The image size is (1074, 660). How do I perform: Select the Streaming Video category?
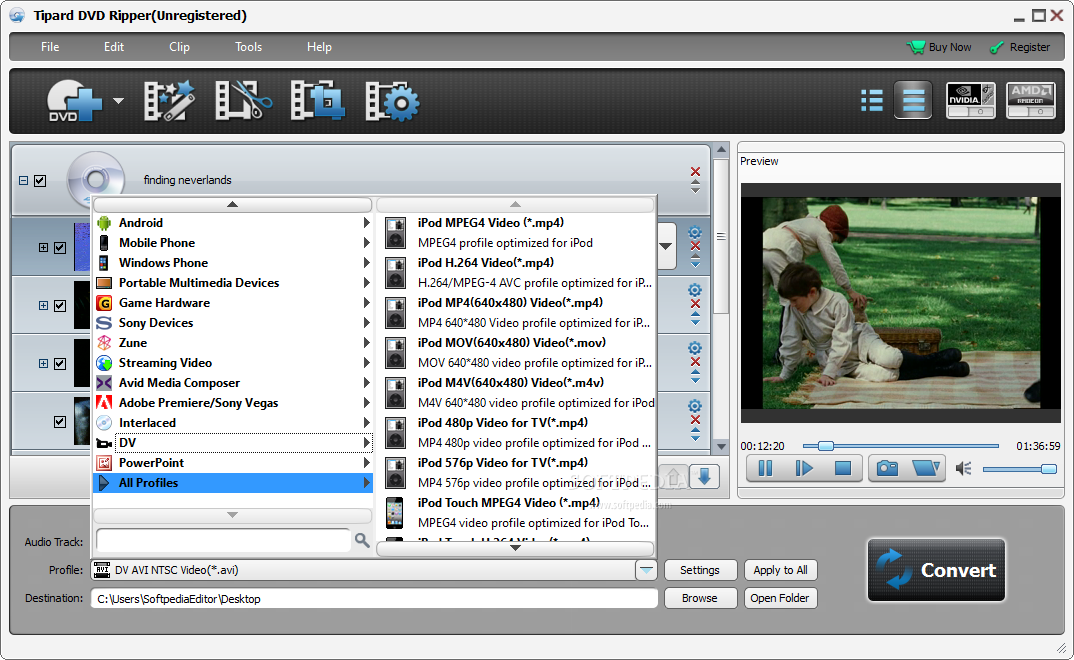[233, 363]
